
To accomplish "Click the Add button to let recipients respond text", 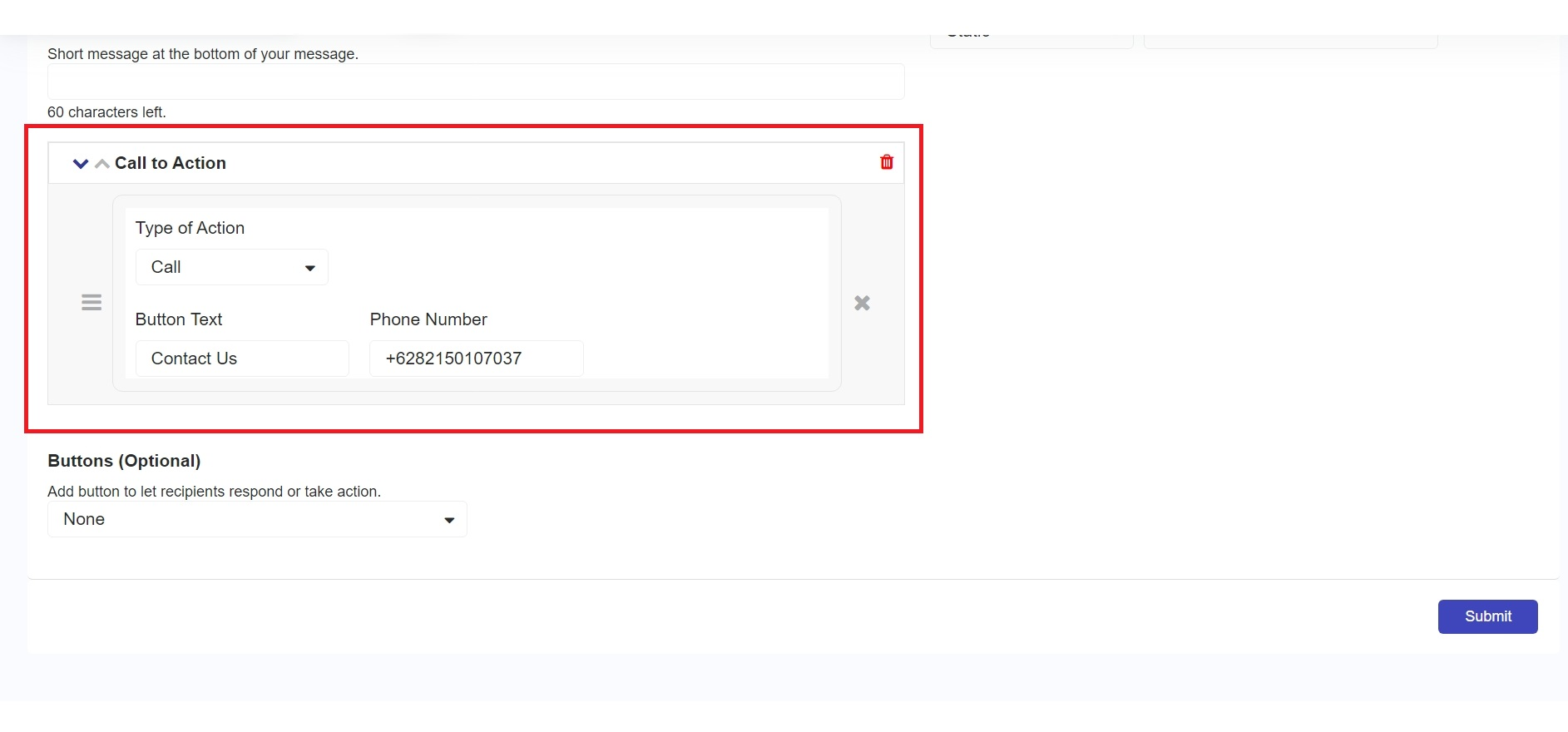I will click(x=214, y=492).
